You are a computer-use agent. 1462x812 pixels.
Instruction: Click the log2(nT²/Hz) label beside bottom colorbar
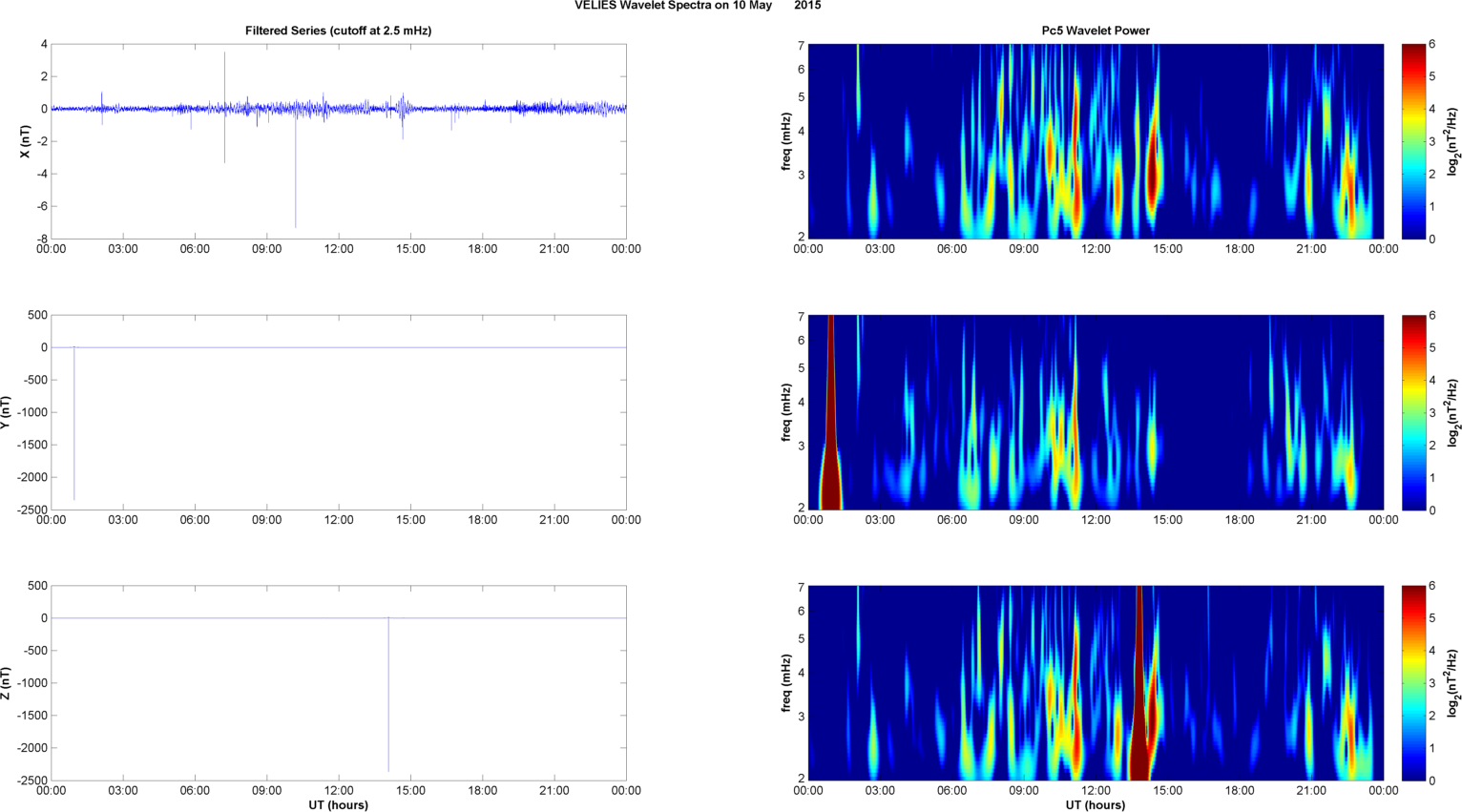pyautogui.click(x=1453, y=683)
